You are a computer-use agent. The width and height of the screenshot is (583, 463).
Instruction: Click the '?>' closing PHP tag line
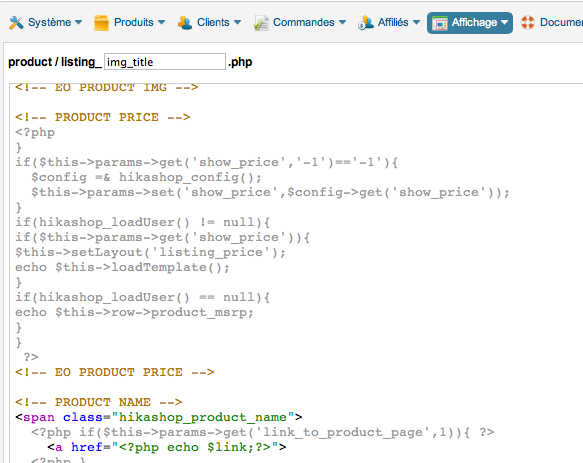(31, 357)
